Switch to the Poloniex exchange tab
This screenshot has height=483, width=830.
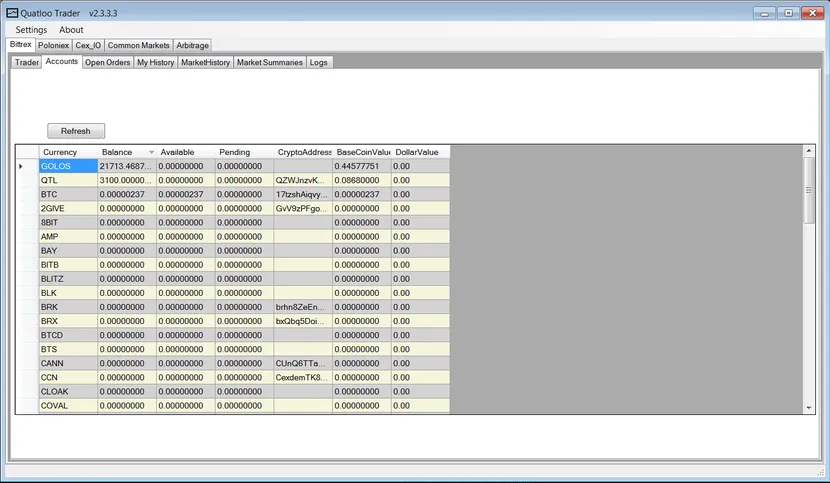pos(53,46)
